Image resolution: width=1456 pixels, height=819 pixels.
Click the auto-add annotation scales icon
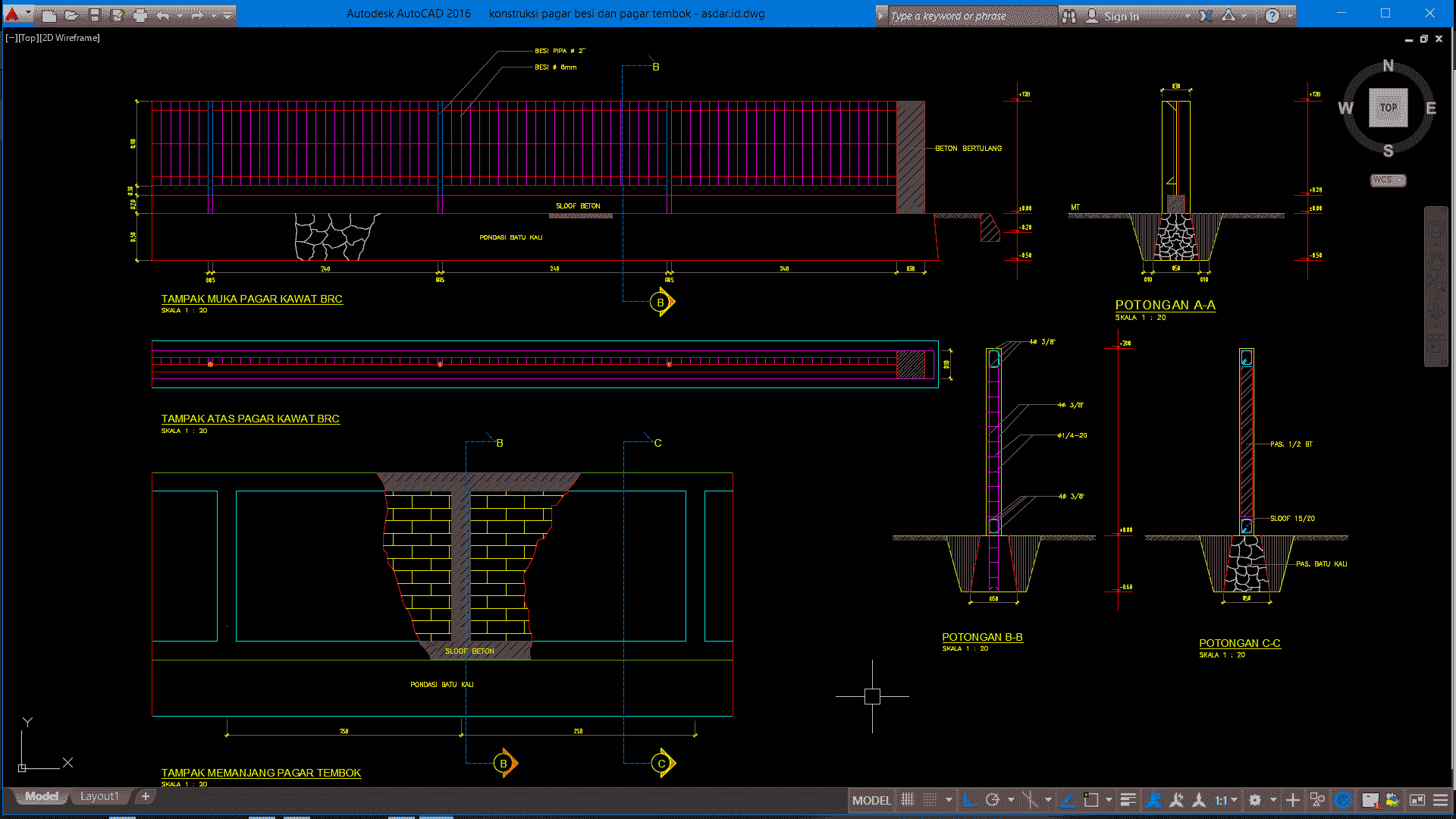click(1177, 800)
